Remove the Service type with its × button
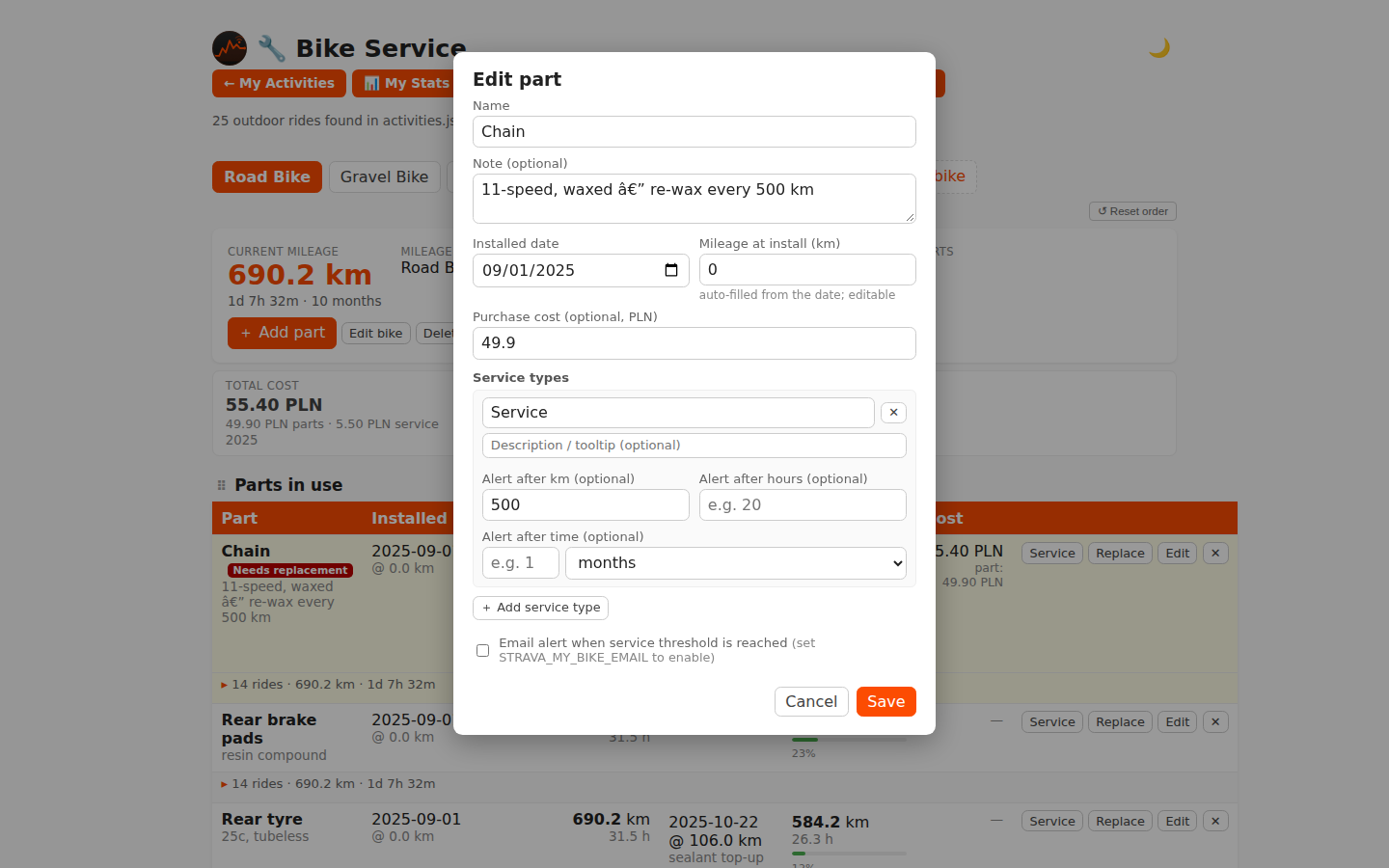This screenshot has width=1389, height=868. point(894,413)
